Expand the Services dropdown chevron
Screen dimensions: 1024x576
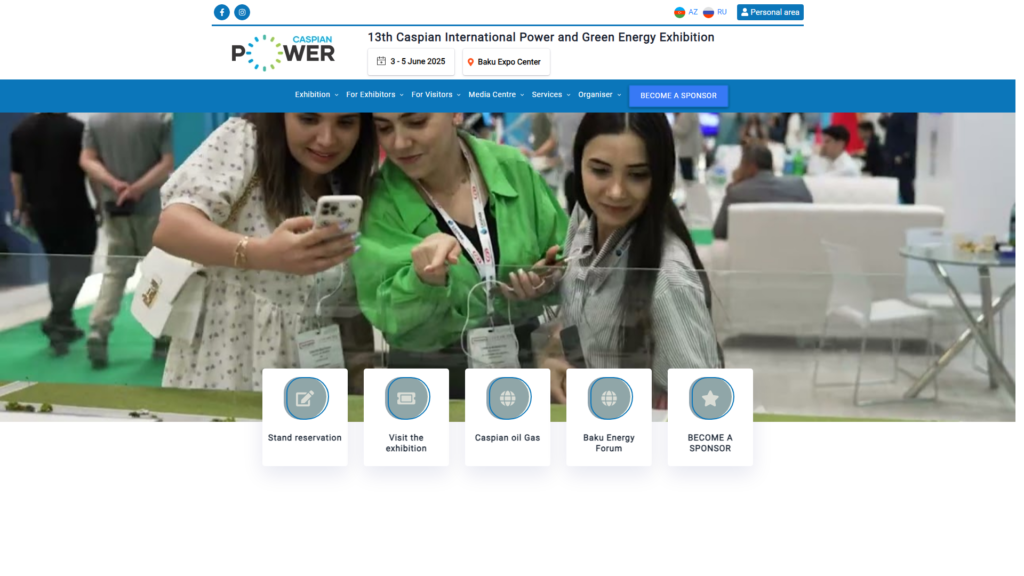coord(568,95)
